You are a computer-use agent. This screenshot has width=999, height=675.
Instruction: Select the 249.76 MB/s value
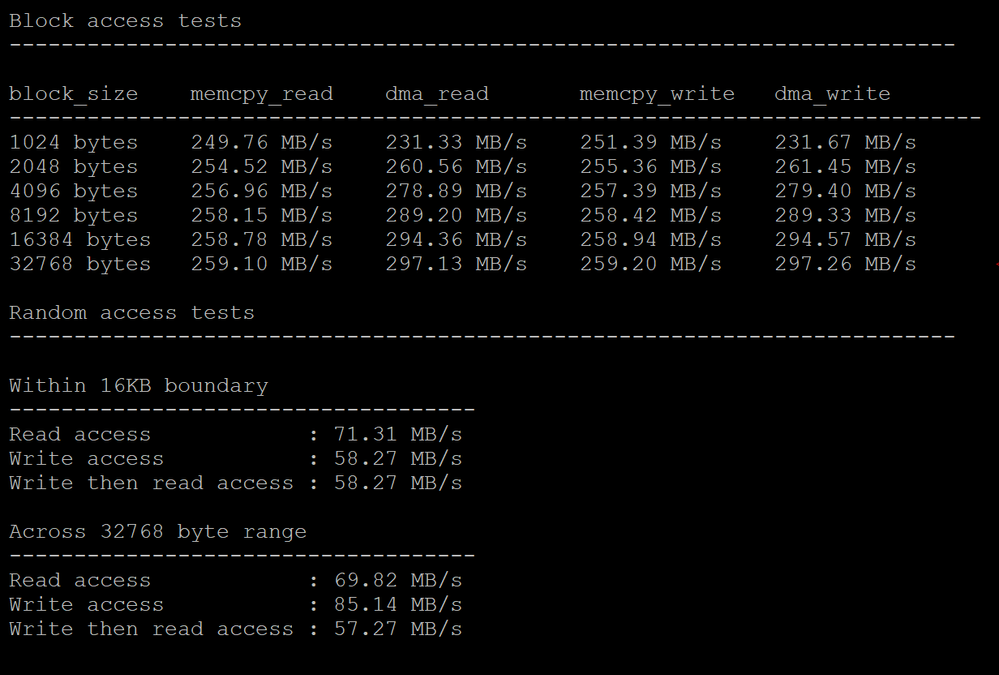click(x=261, y=142)
